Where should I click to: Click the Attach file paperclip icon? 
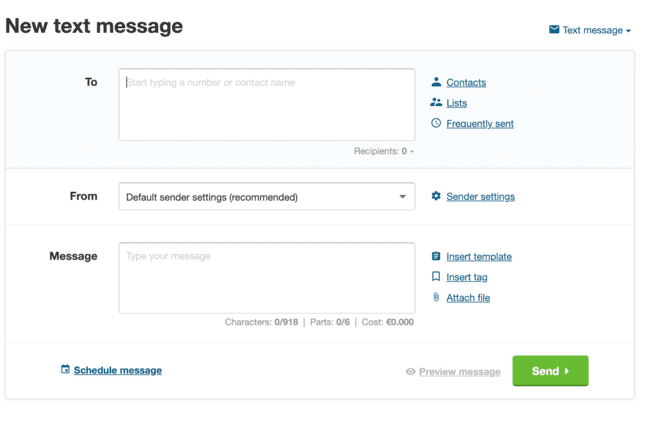tap(436, 297)
